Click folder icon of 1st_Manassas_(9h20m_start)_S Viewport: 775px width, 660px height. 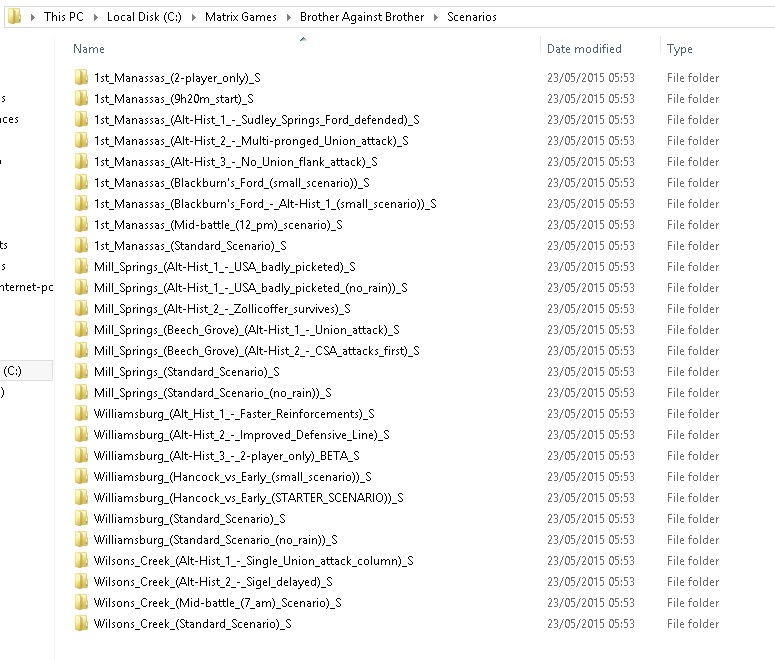pyautogui.click(x=82, y=99)
